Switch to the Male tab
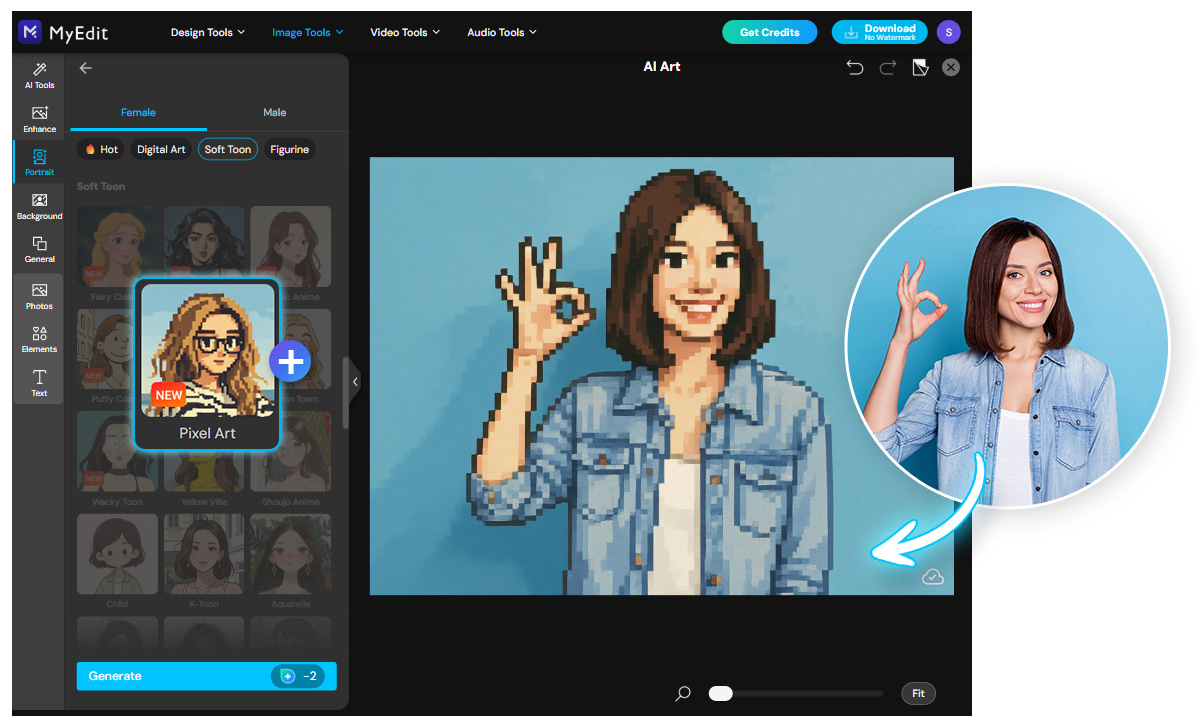 (x=274, y=112)
